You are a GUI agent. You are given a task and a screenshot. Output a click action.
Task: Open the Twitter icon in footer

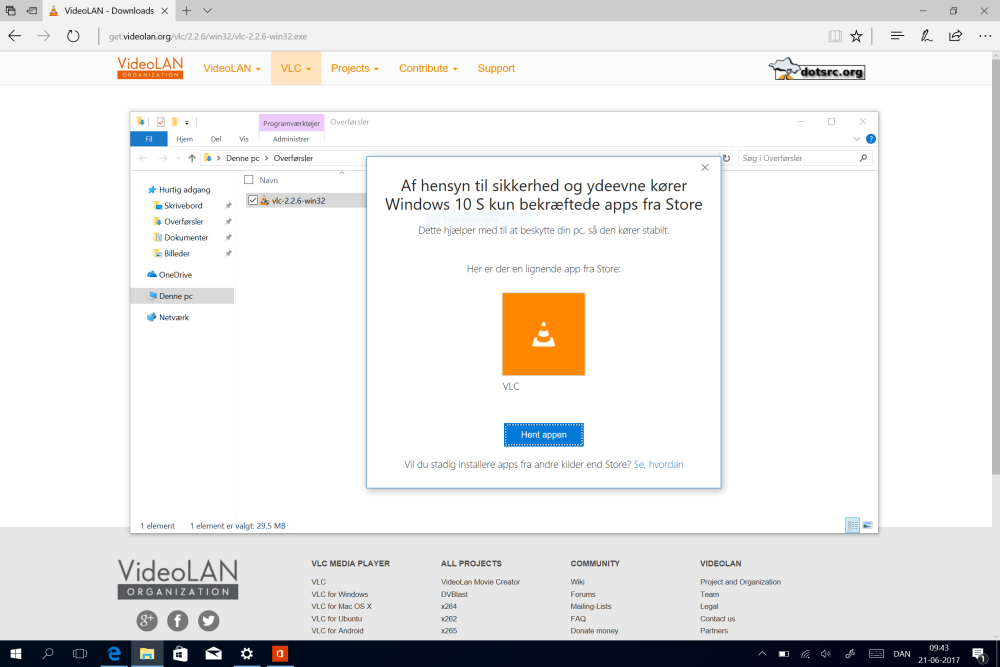coord(208,621)
